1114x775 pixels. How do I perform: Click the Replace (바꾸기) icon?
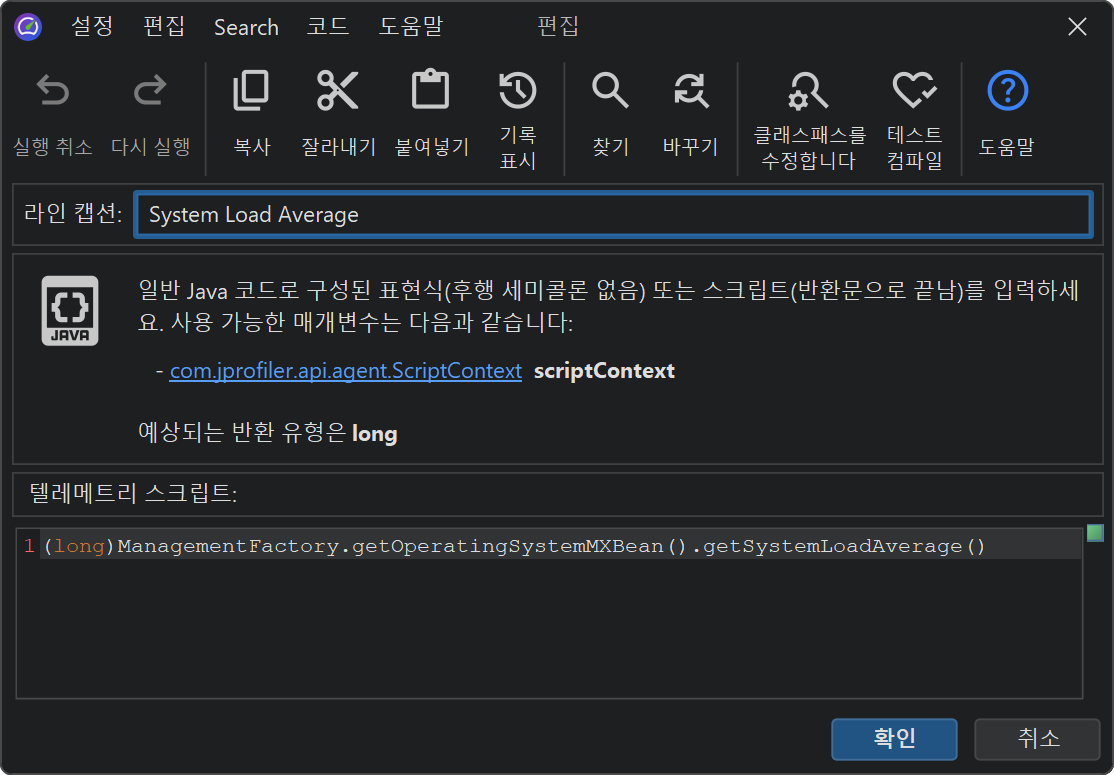pos(690,91)
